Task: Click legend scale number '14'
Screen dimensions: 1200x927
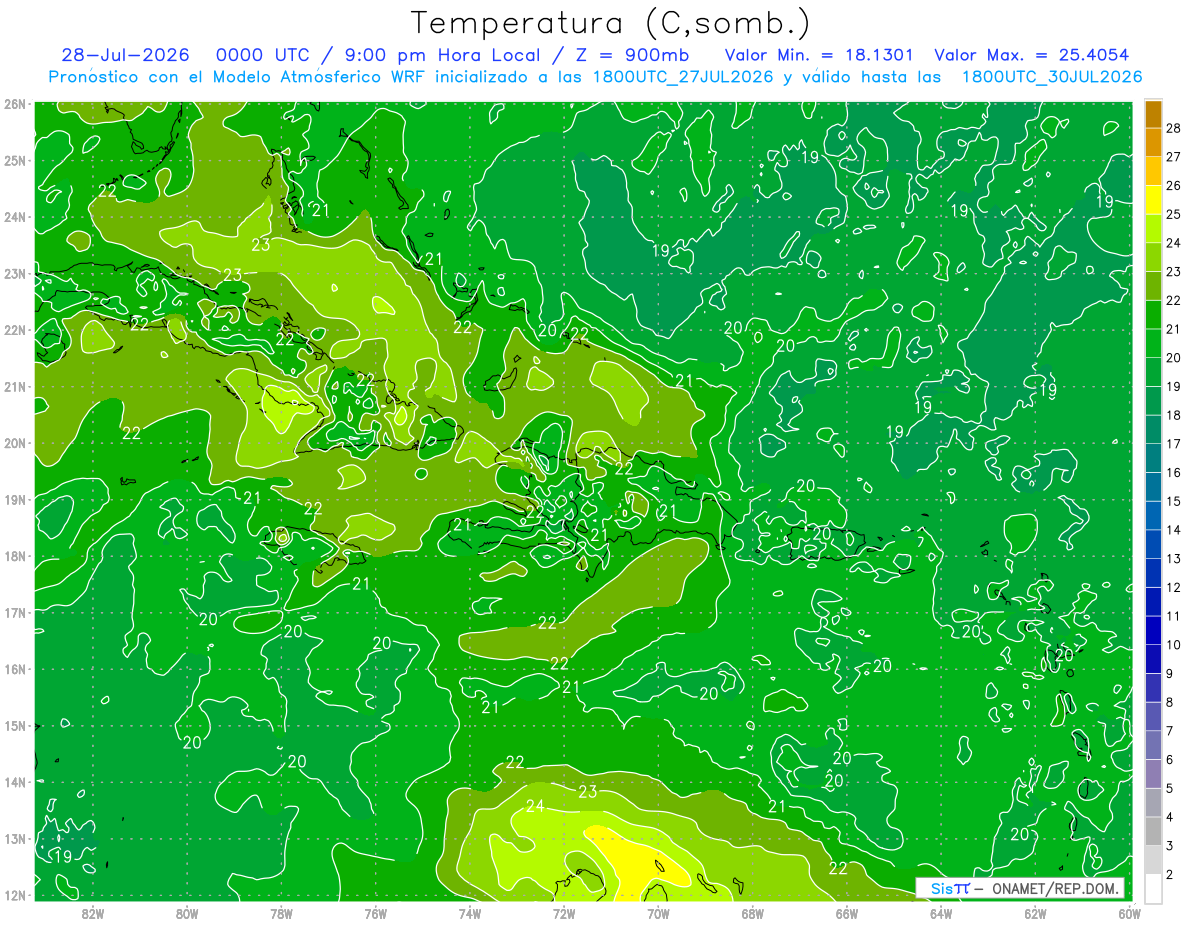Action: pos(1173,529)
